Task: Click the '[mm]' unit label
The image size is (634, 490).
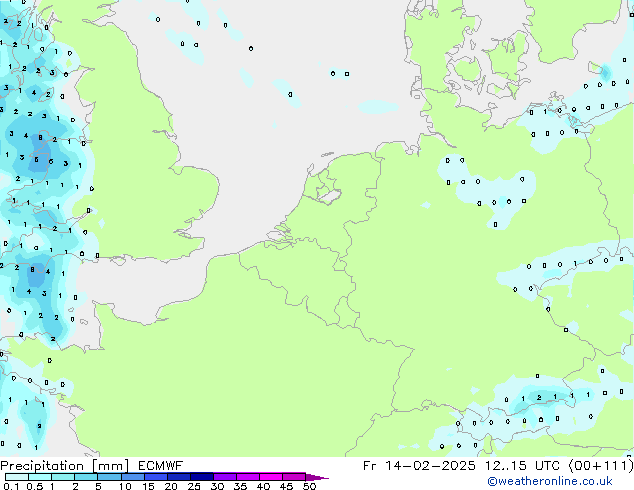Action: pyautogui.click(x=110, y=466)
